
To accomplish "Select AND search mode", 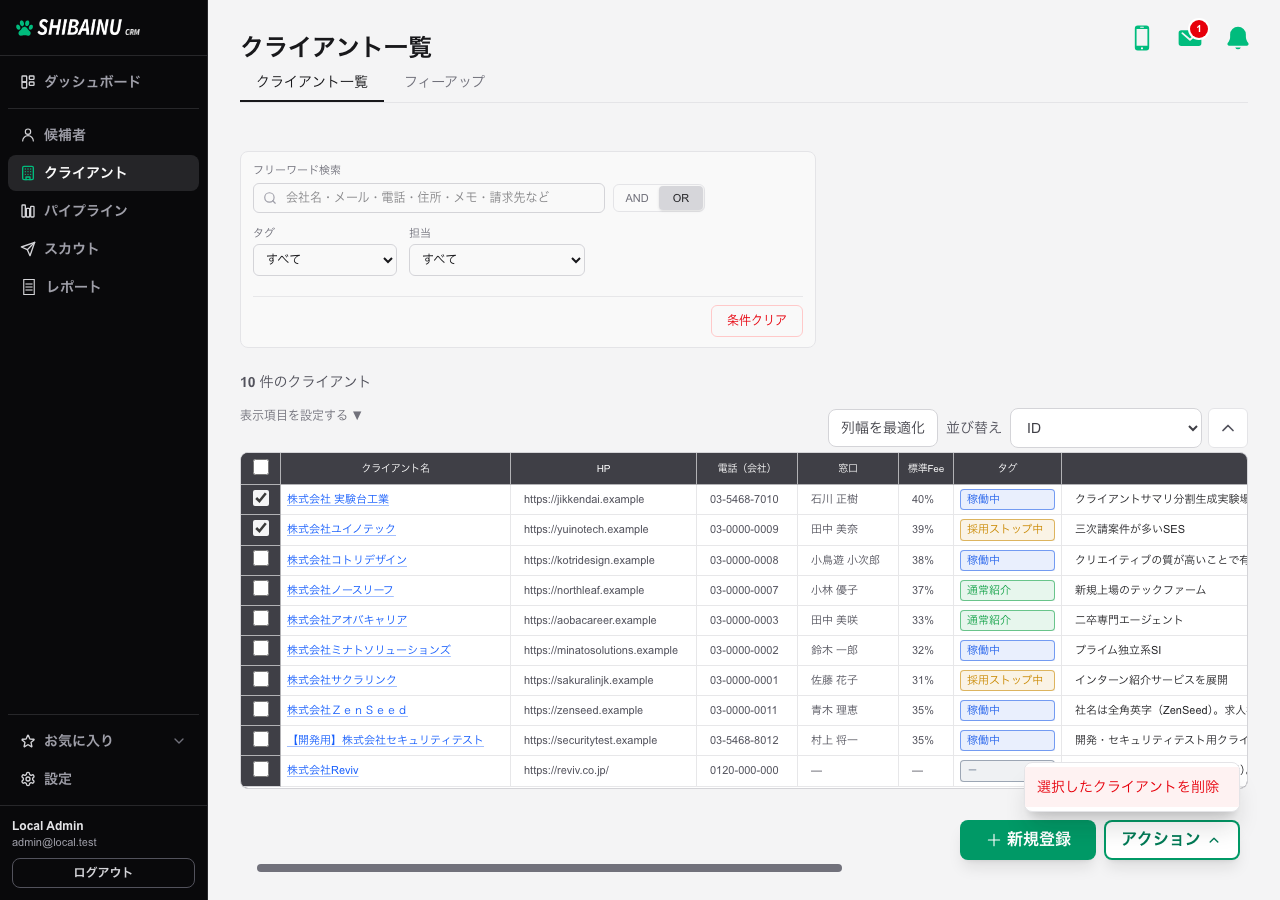I will click(637, 198).
